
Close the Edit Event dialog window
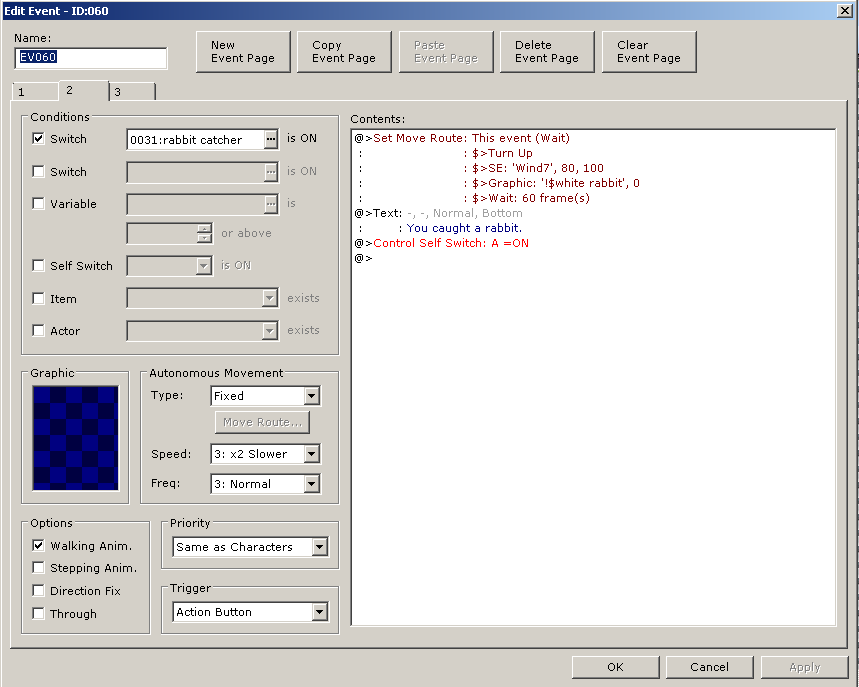(843, 10)
